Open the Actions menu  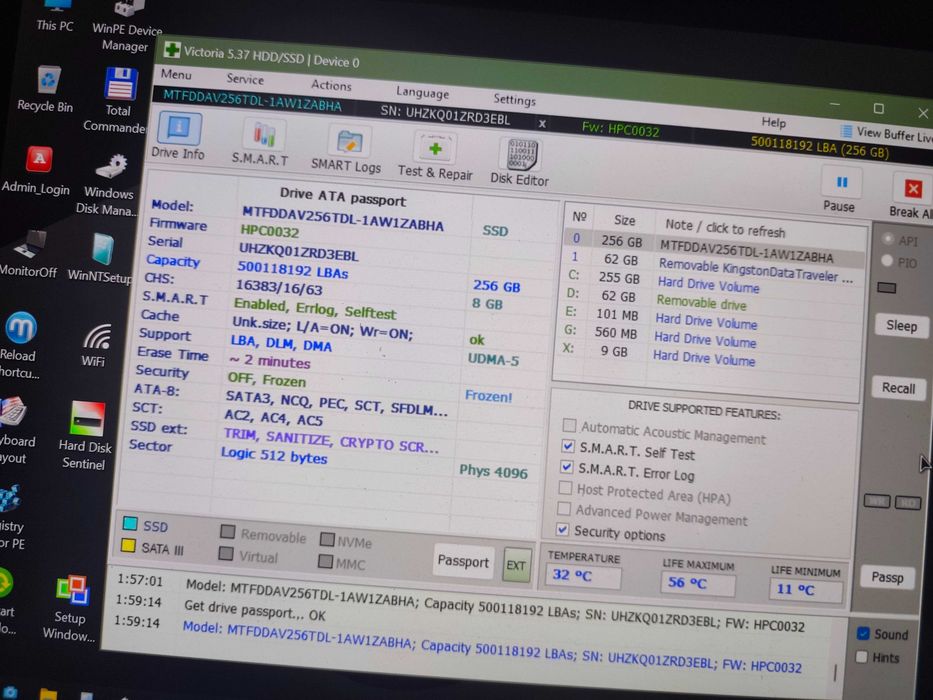point(331,85)
